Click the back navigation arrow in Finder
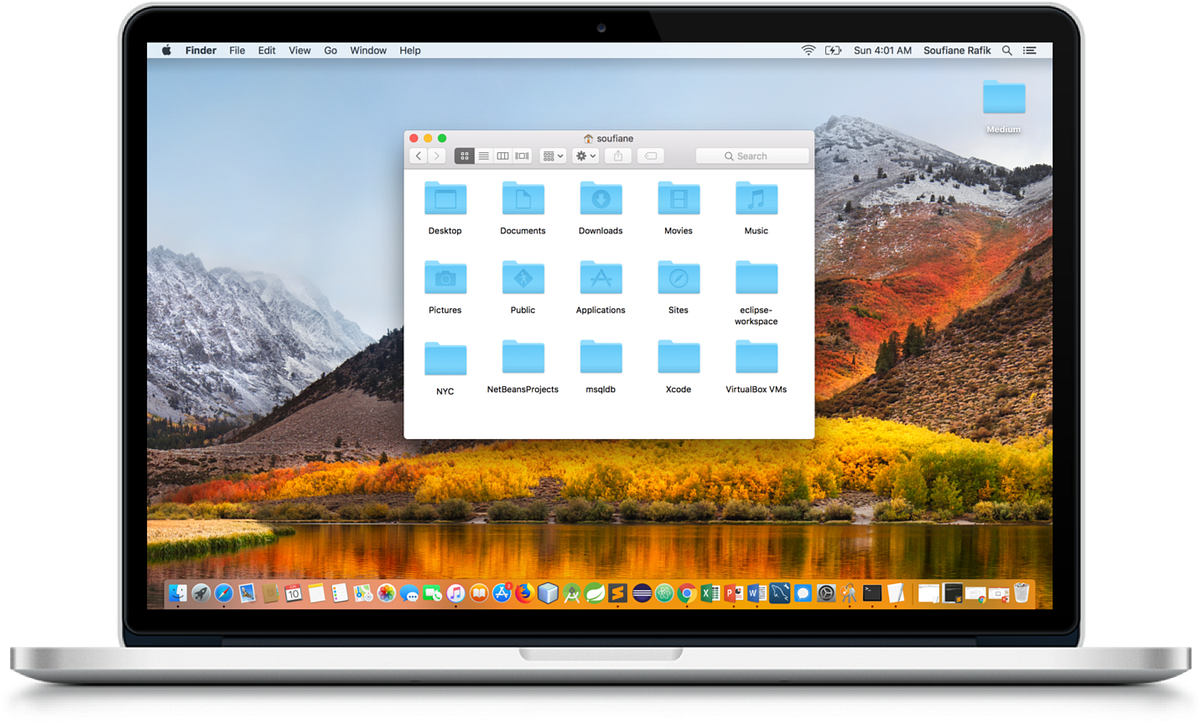The image size is (1200, 725). (418, 155)
